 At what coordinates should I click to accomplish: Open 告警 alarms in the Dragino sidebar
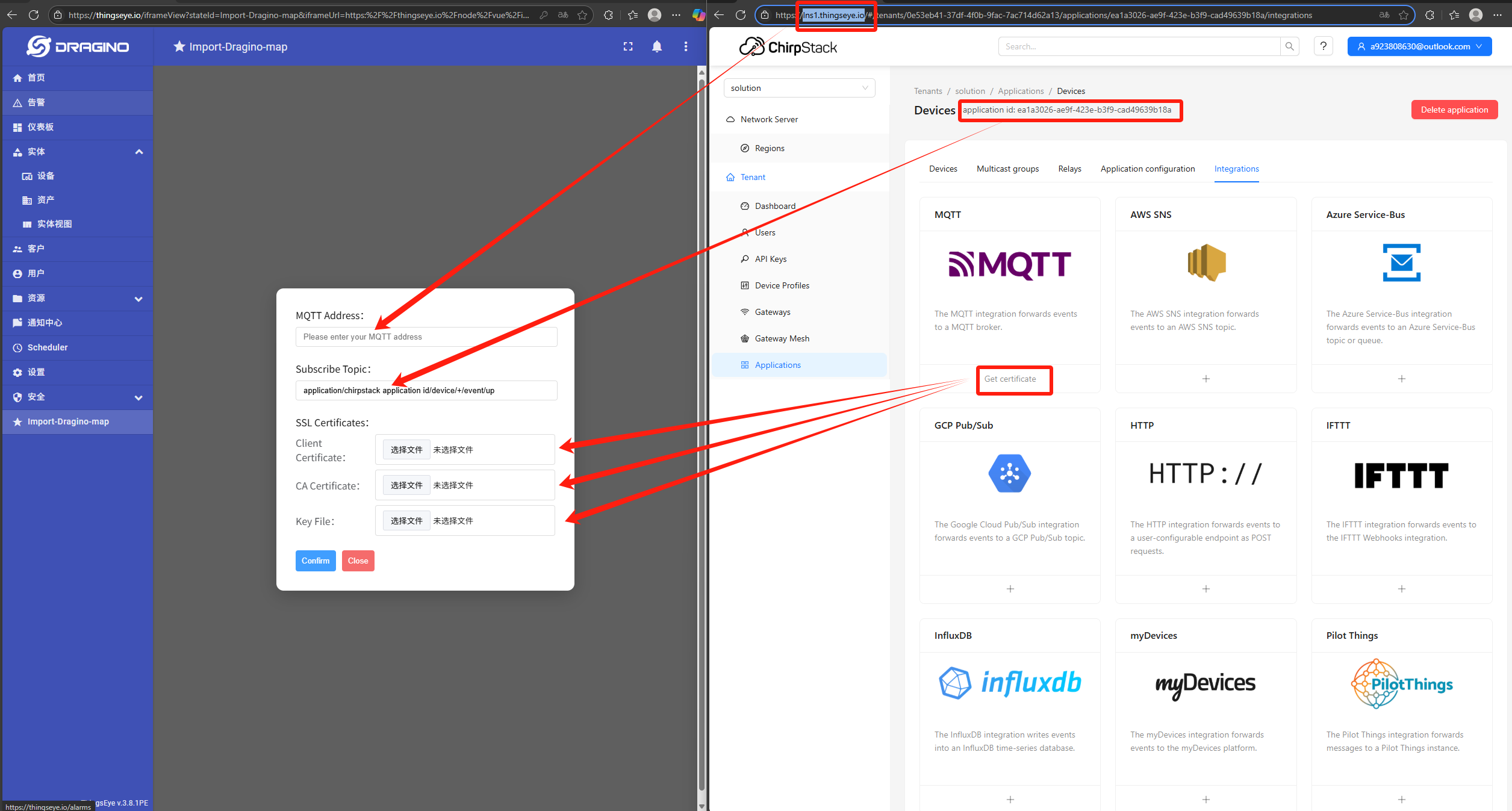[78, 102]
